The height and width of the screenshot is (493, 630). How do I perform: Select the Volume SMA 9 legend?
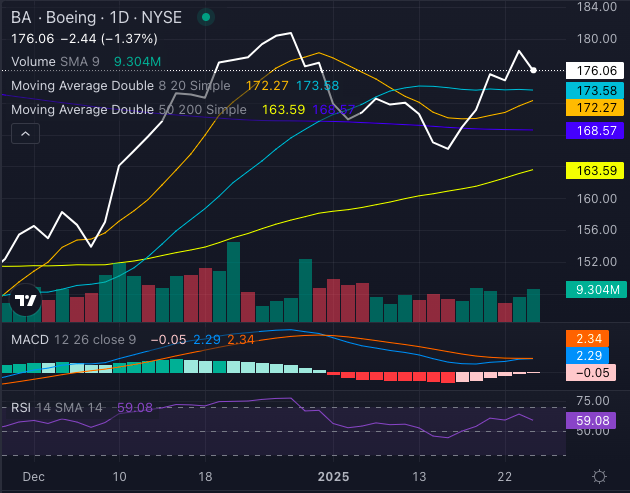pos(55,61)
